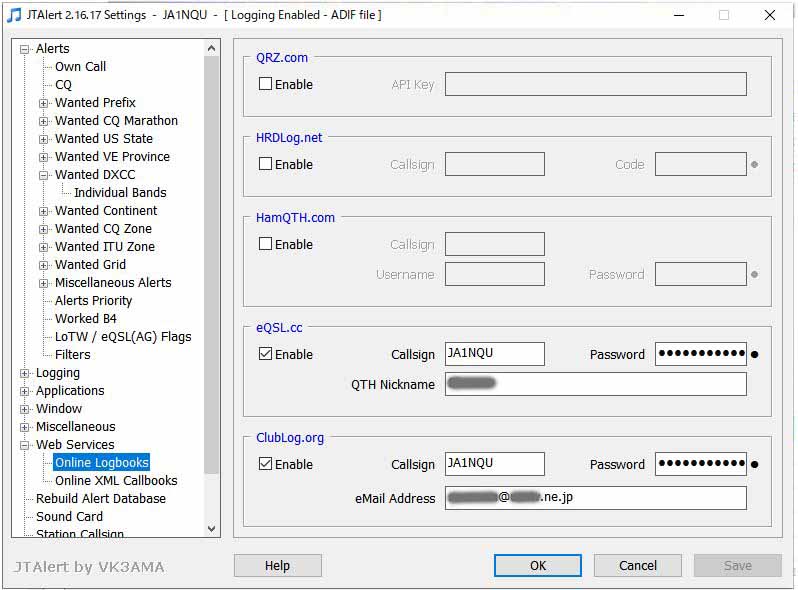Click the Help button
Screen dimensions: 798x590
277,565
